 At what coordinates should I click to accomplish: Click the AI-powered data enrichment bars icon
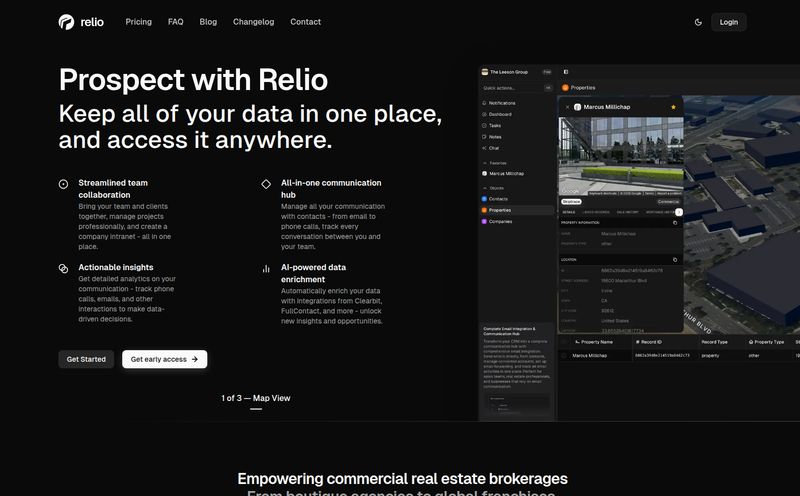266,269
